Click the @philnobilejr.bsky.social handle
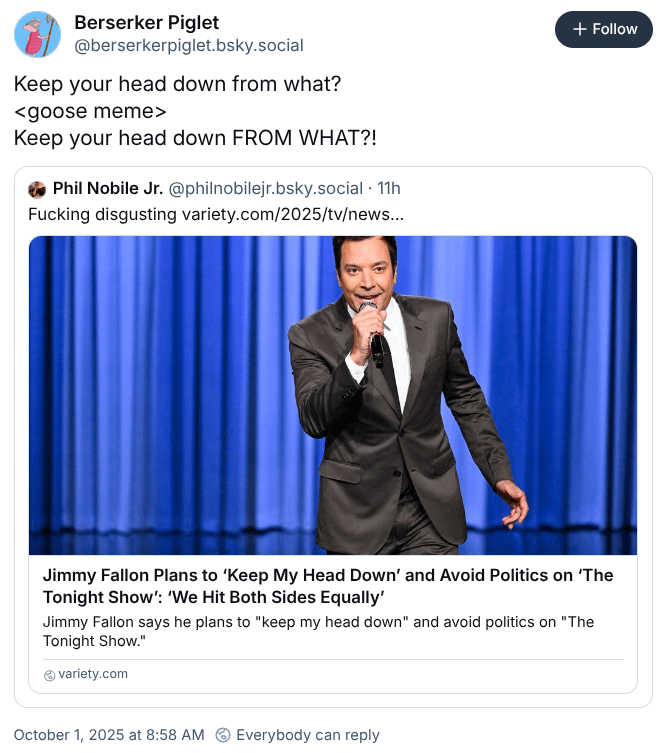 [x=265, y=188]
